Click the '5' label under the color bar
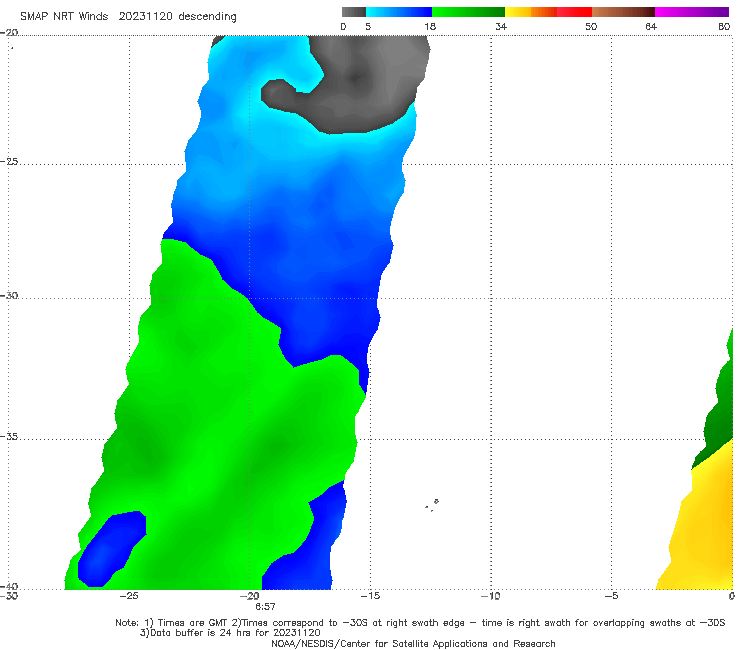The width and height of the screenshot is (740, 650). click(x=368, y=27)
